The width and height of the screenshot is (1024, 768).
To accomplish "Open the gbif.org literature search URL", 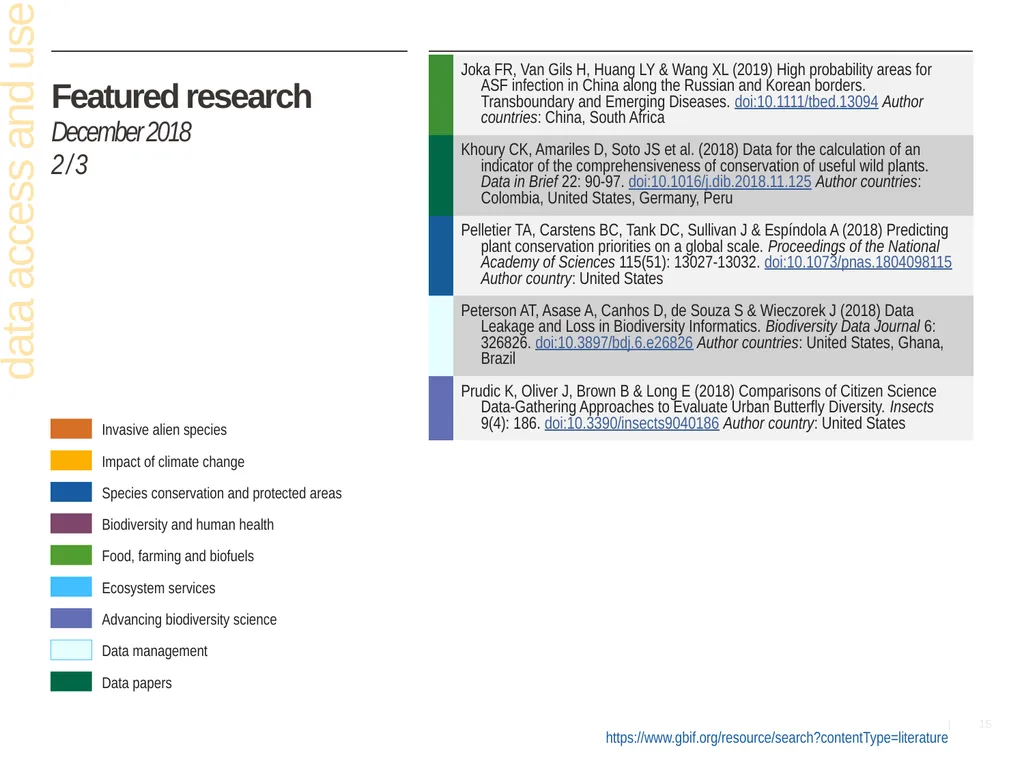I will click(776, 738).
